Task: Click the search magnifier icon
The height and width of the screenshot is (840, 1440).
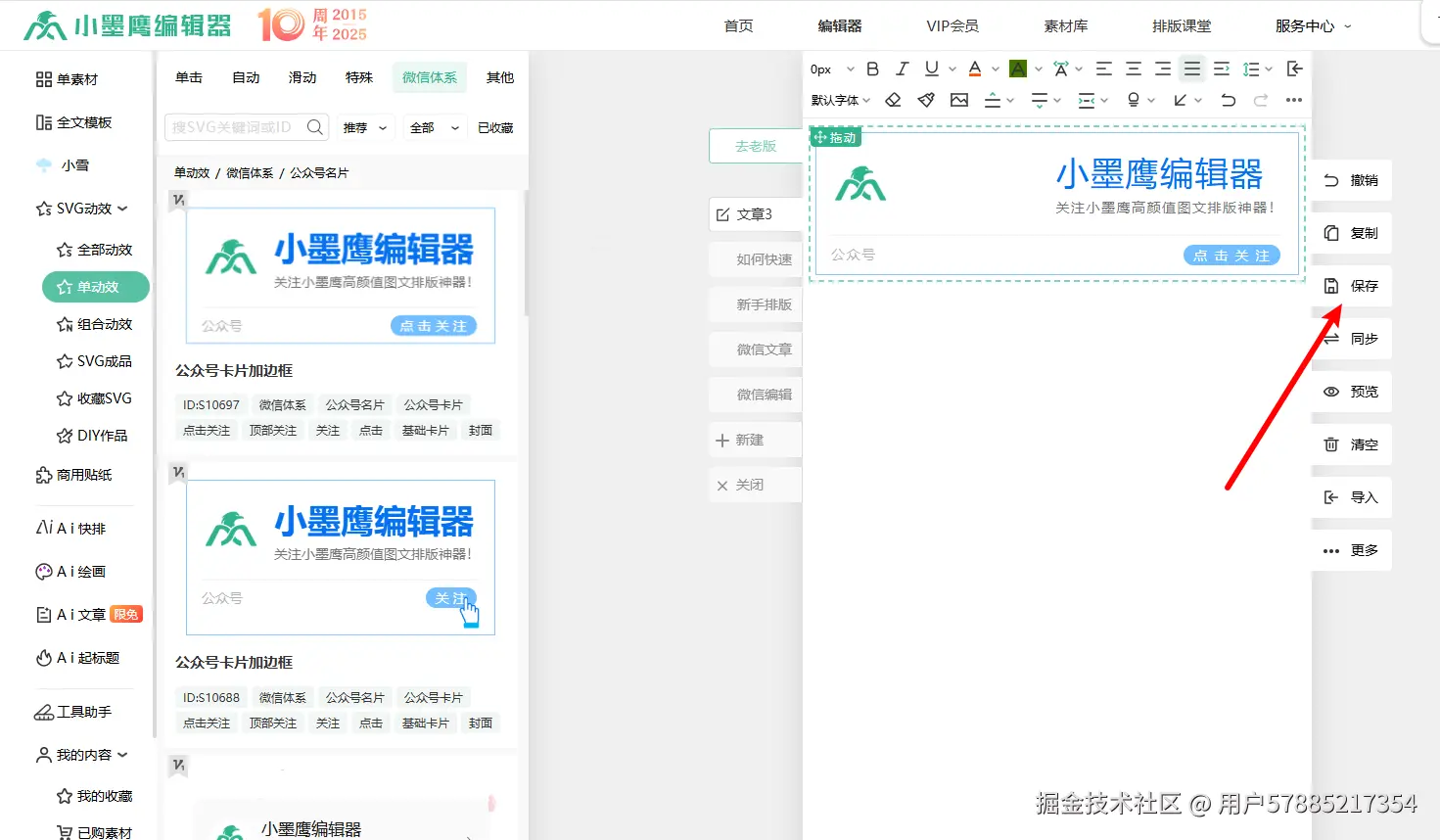Action: pyautogui.click(x=314, y=127)
